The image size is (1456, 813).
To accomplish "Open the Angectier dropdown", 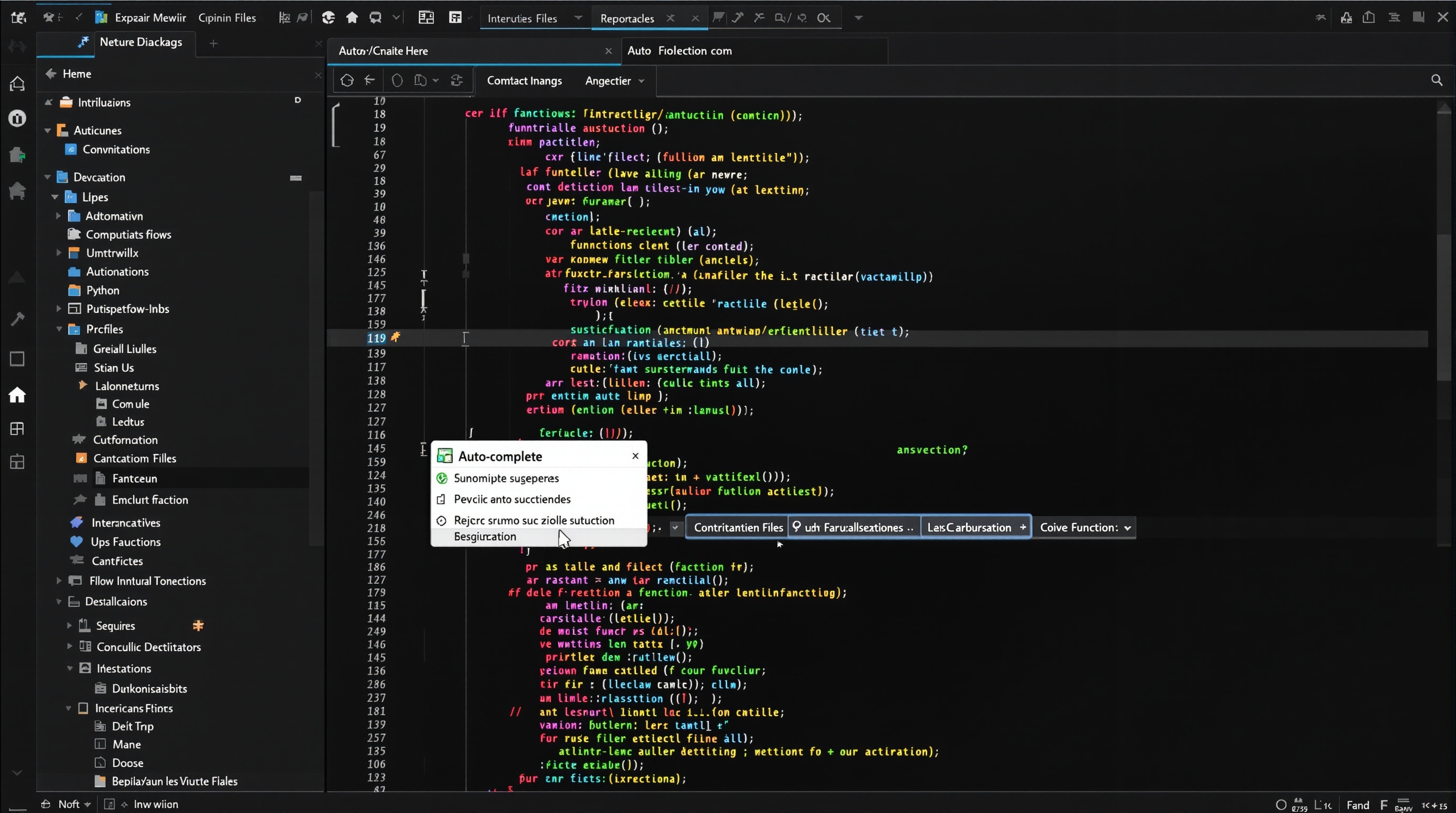I will click(x=614, y=81).
